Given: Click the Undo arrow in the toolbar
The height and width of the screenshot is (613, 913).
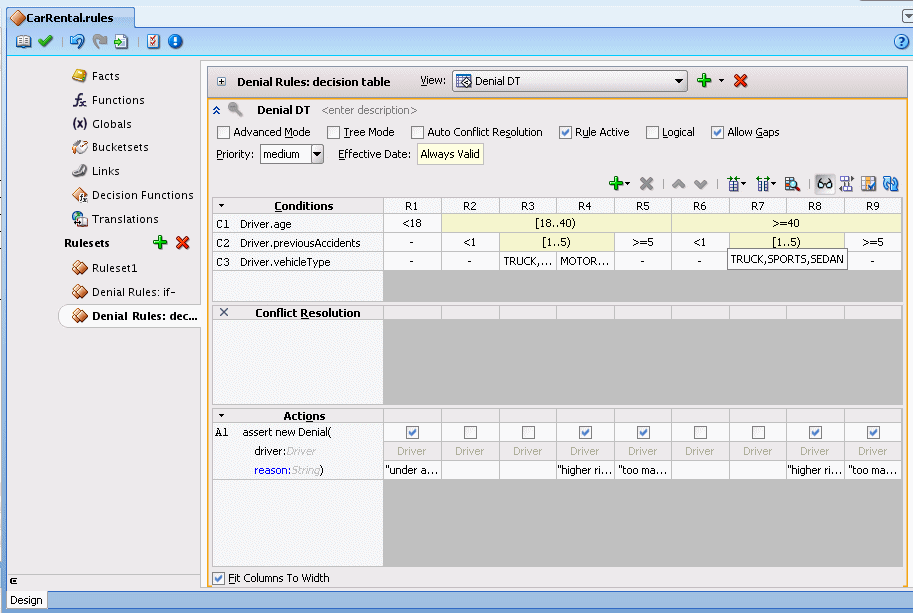Looking at the screenshot, I should [77, 41].
